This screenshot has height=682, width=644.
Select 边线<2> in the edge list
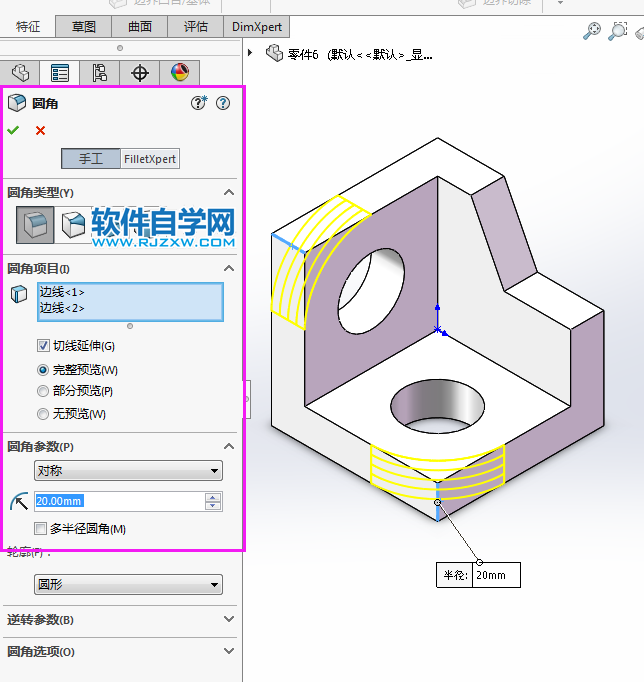[x=62, y=308]
